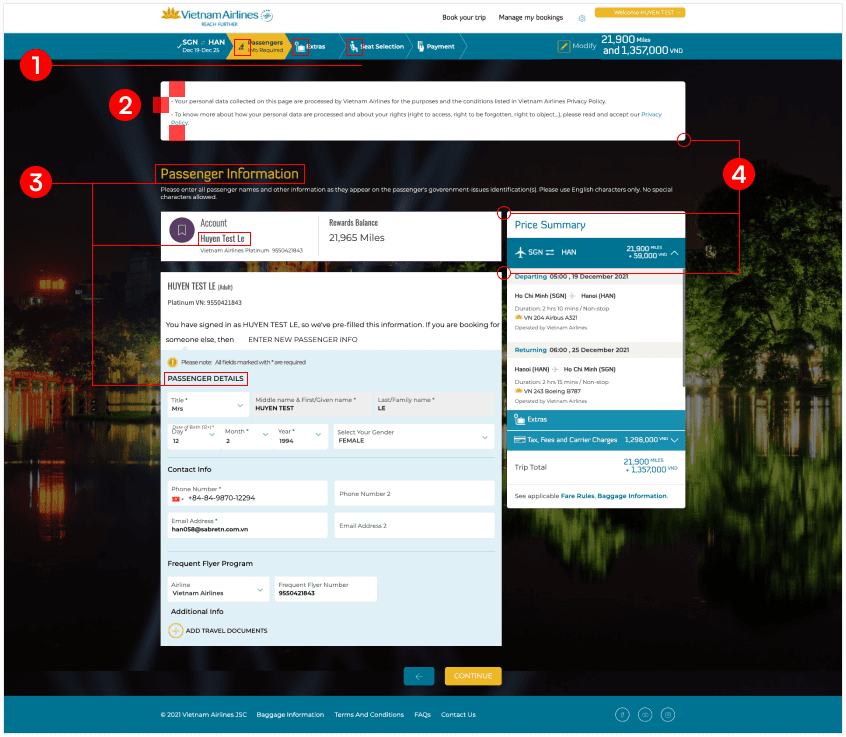Click the Last/Family name field

coord(434,405)
